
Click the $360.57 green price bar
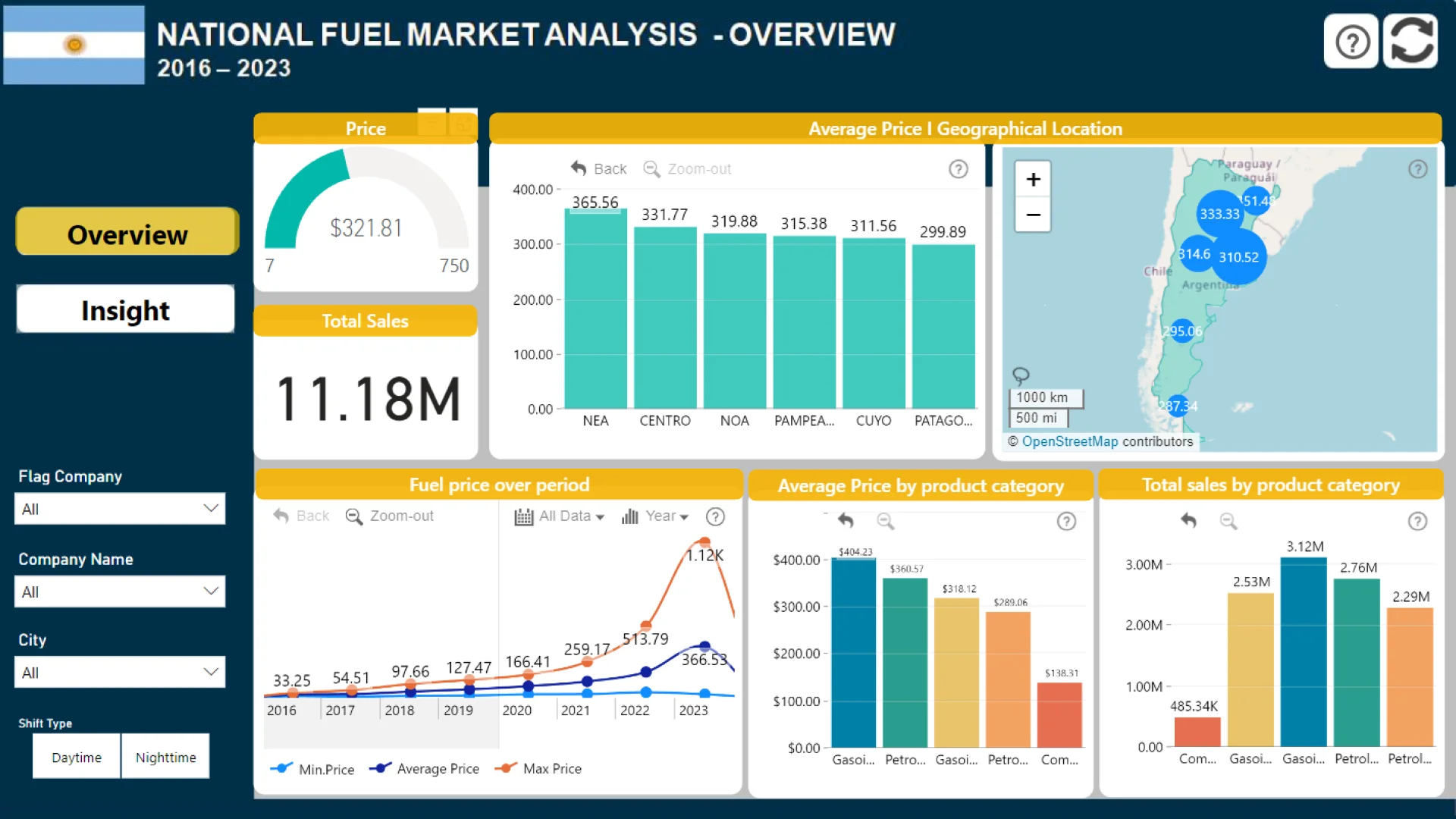pyautogui.click(x=905, y=663)
